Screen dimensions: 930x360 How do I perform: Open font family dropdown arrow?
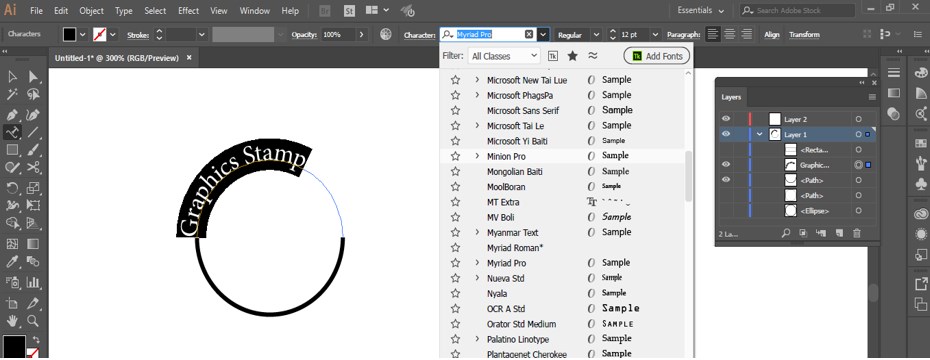543,35
